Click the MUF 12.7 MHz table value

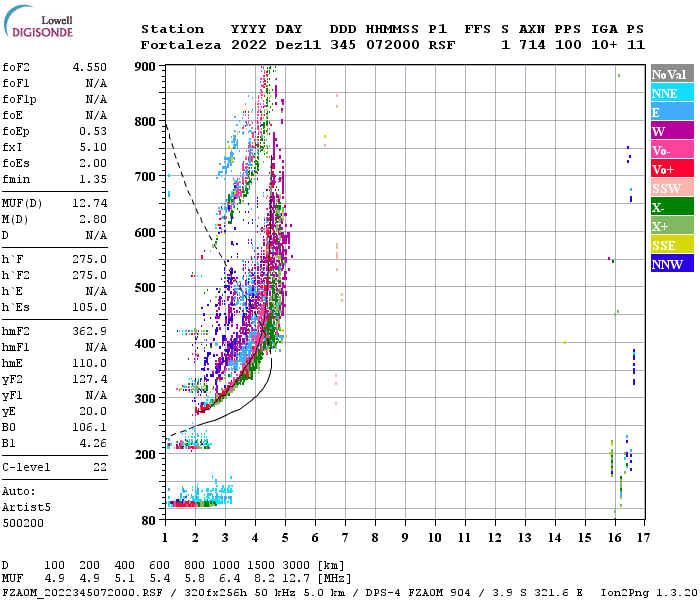(296, 579)
